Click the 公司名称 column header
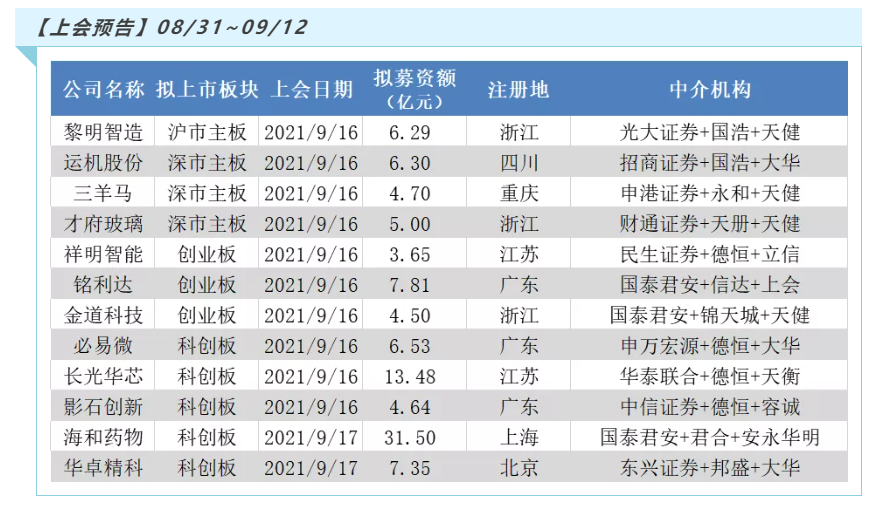 (x=103, y=89)
